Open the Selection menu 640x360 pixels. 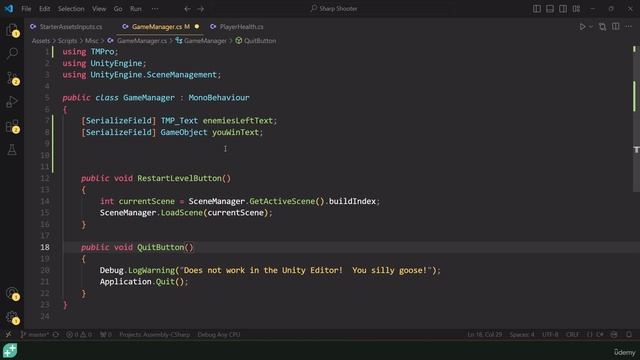pyautogui.click(x=71, y=9)
